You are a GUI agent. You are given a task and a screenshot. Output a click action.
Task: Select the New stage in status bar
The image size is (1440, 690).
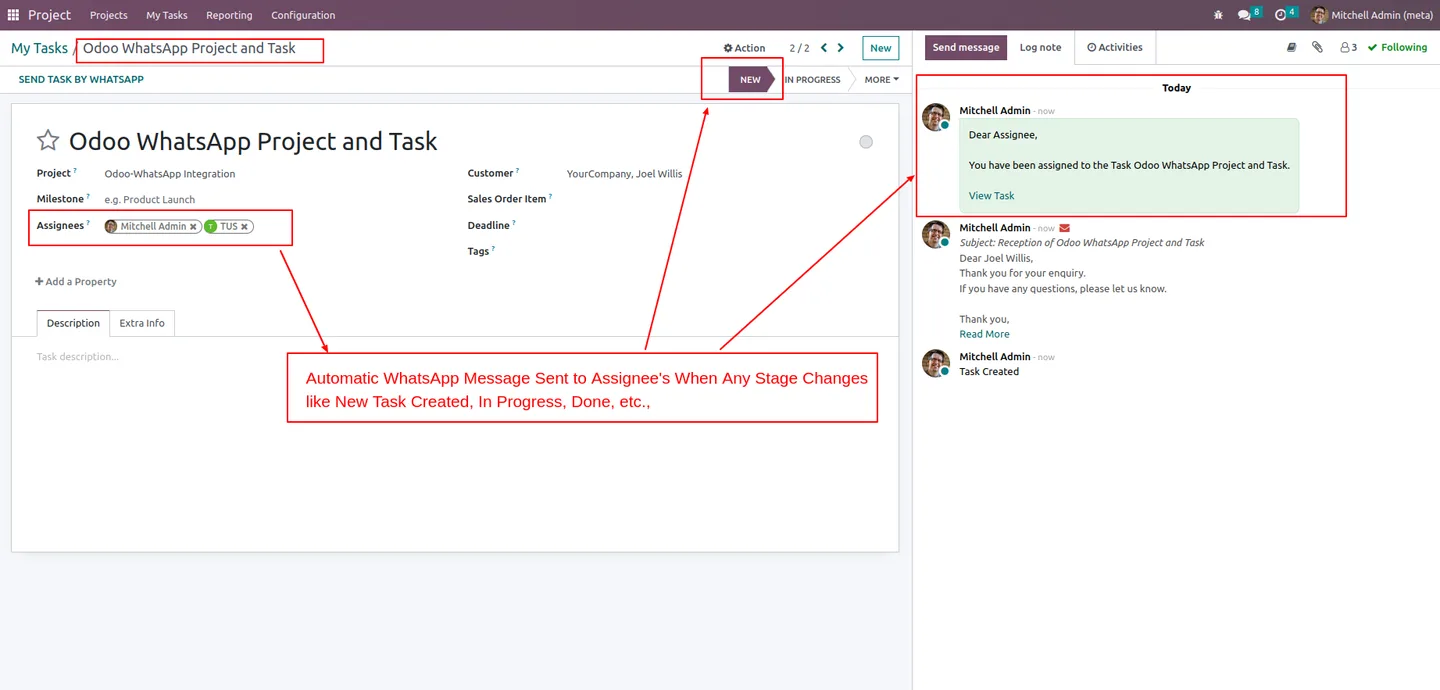click(x=750, y=80)
